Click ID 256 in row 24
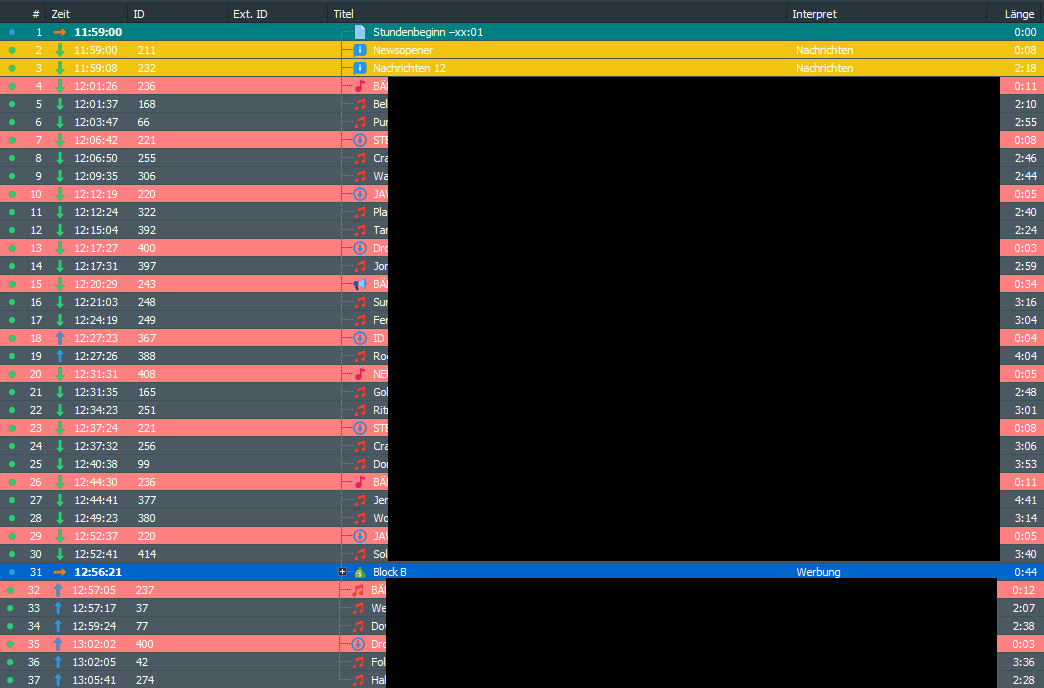1044x688 pixels. (x=146, y=446)
